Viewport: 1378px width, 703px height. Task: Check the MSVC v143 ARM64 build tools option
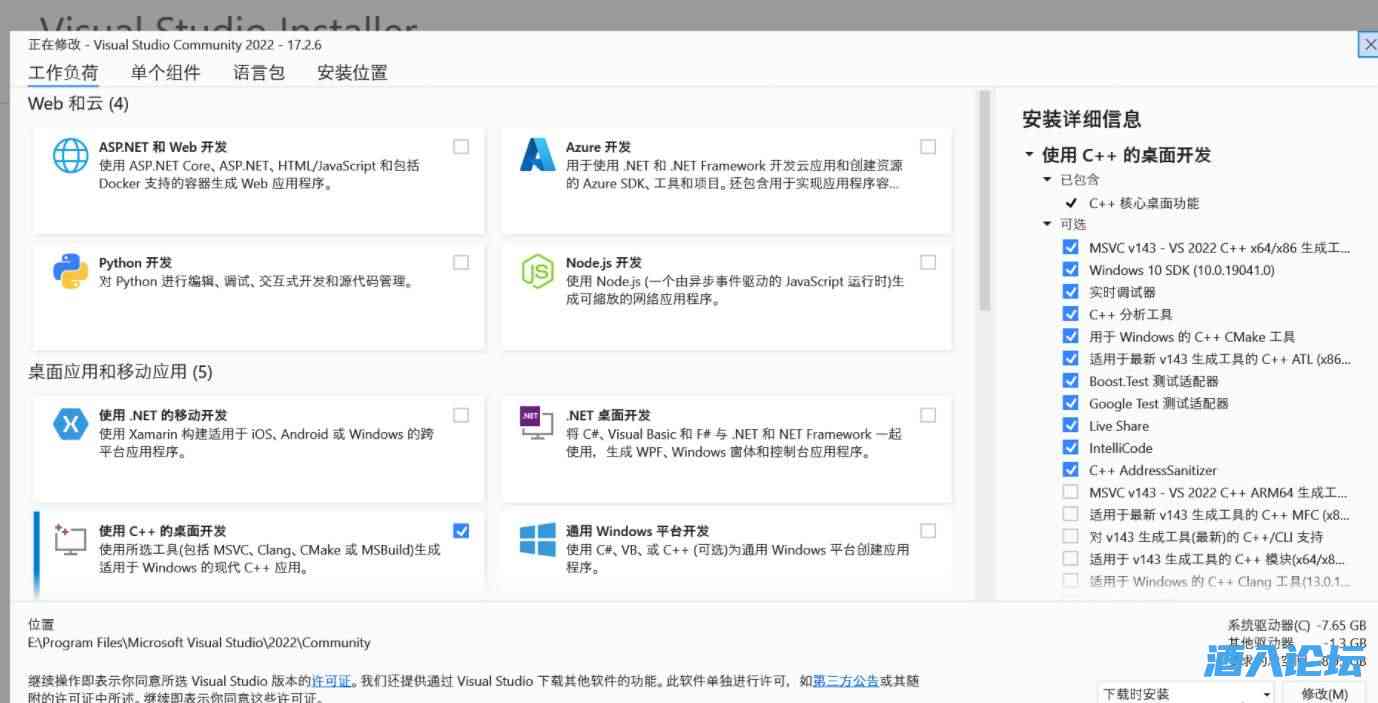tap(1070, 492)
